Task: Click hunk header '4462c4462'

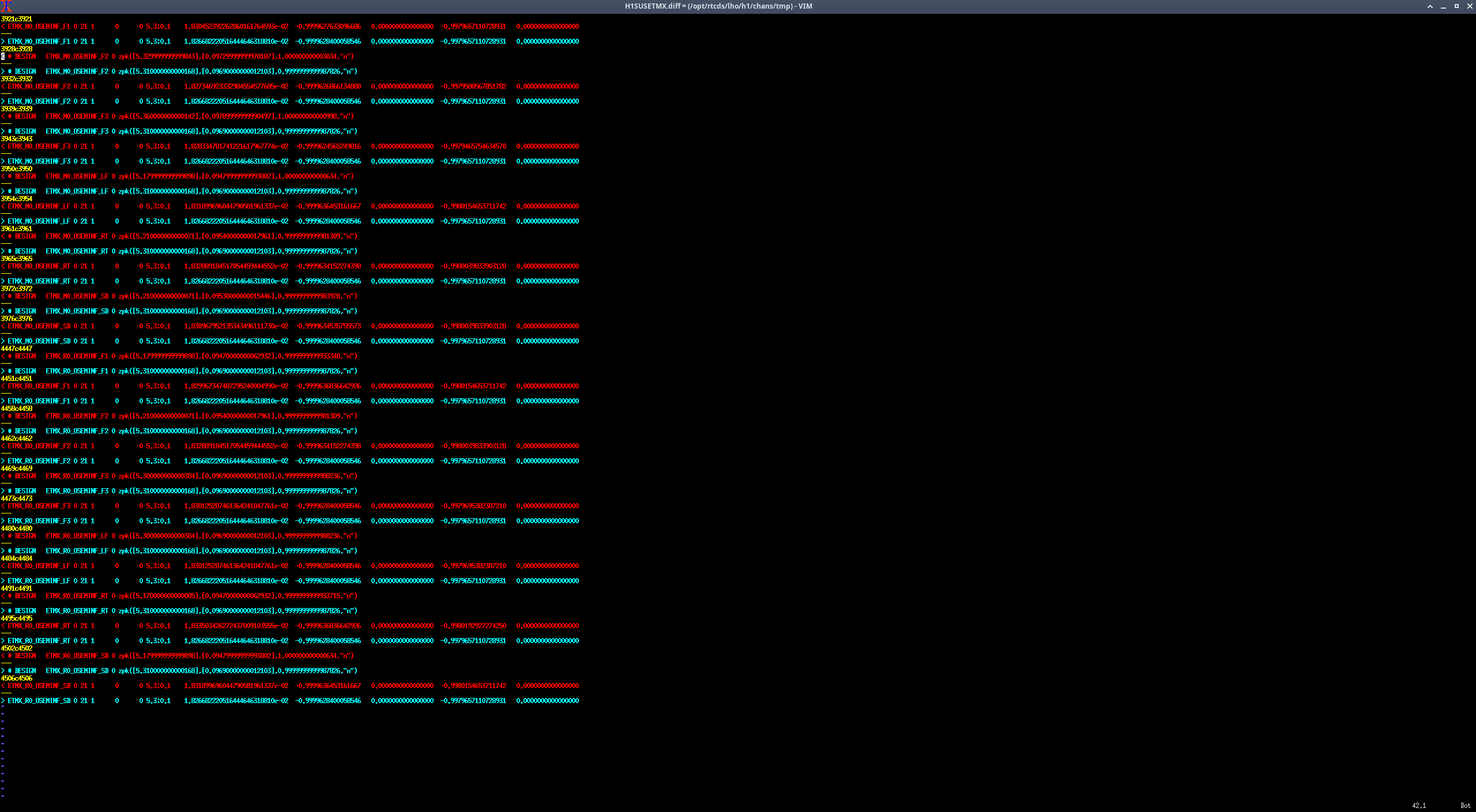Action: click(17, 439)
